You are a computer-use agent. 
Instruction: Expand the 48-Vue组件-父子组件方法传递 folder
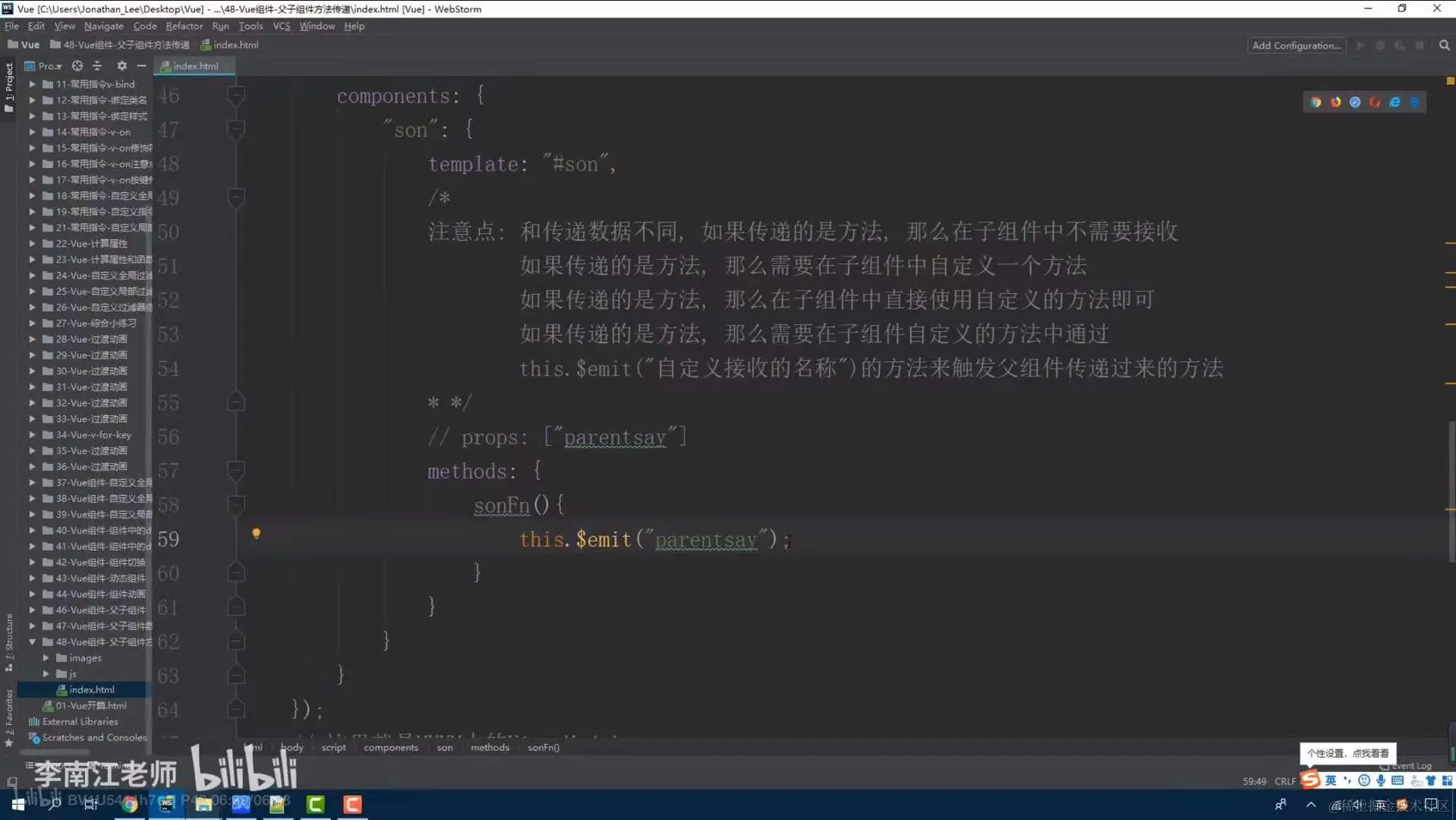coord(32,642)
